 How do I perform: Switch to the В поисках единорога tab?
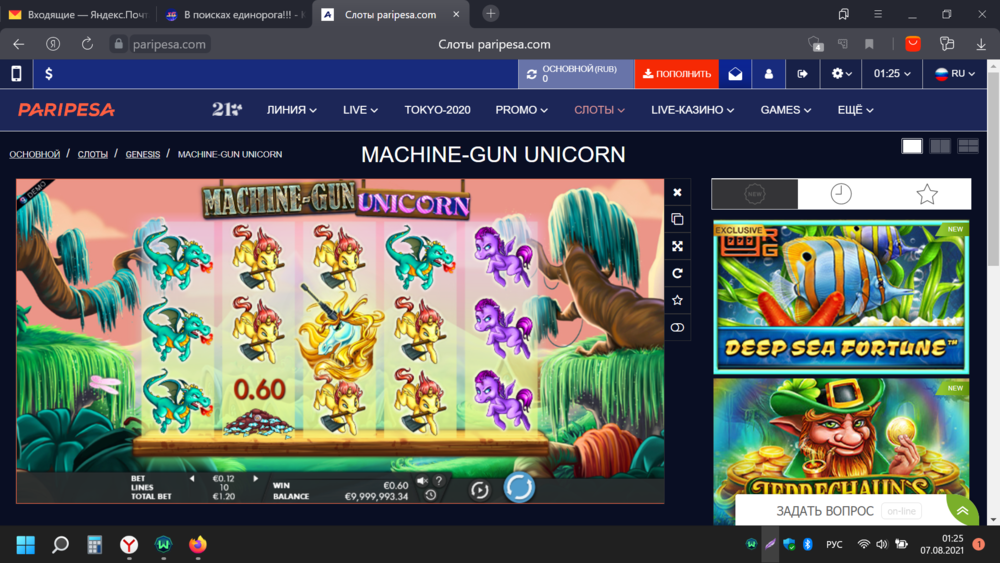pos(234,15)
